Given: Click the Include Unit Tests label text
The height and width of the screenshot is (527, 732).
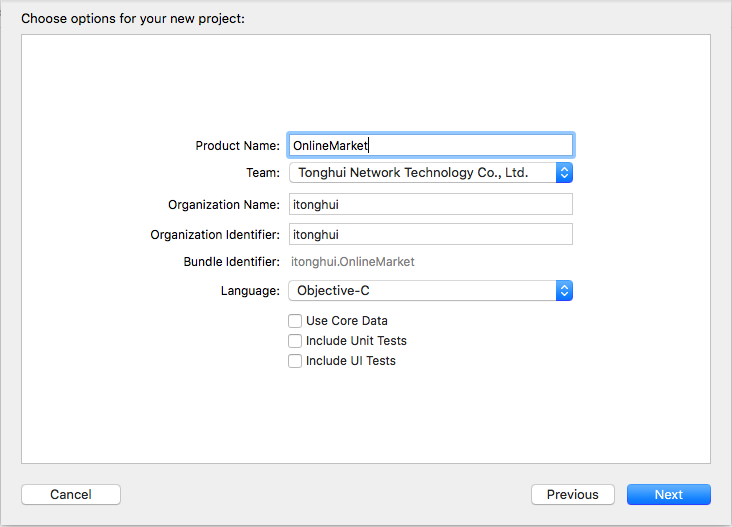Looking at the screenshot, I should (x=356, y=341).
